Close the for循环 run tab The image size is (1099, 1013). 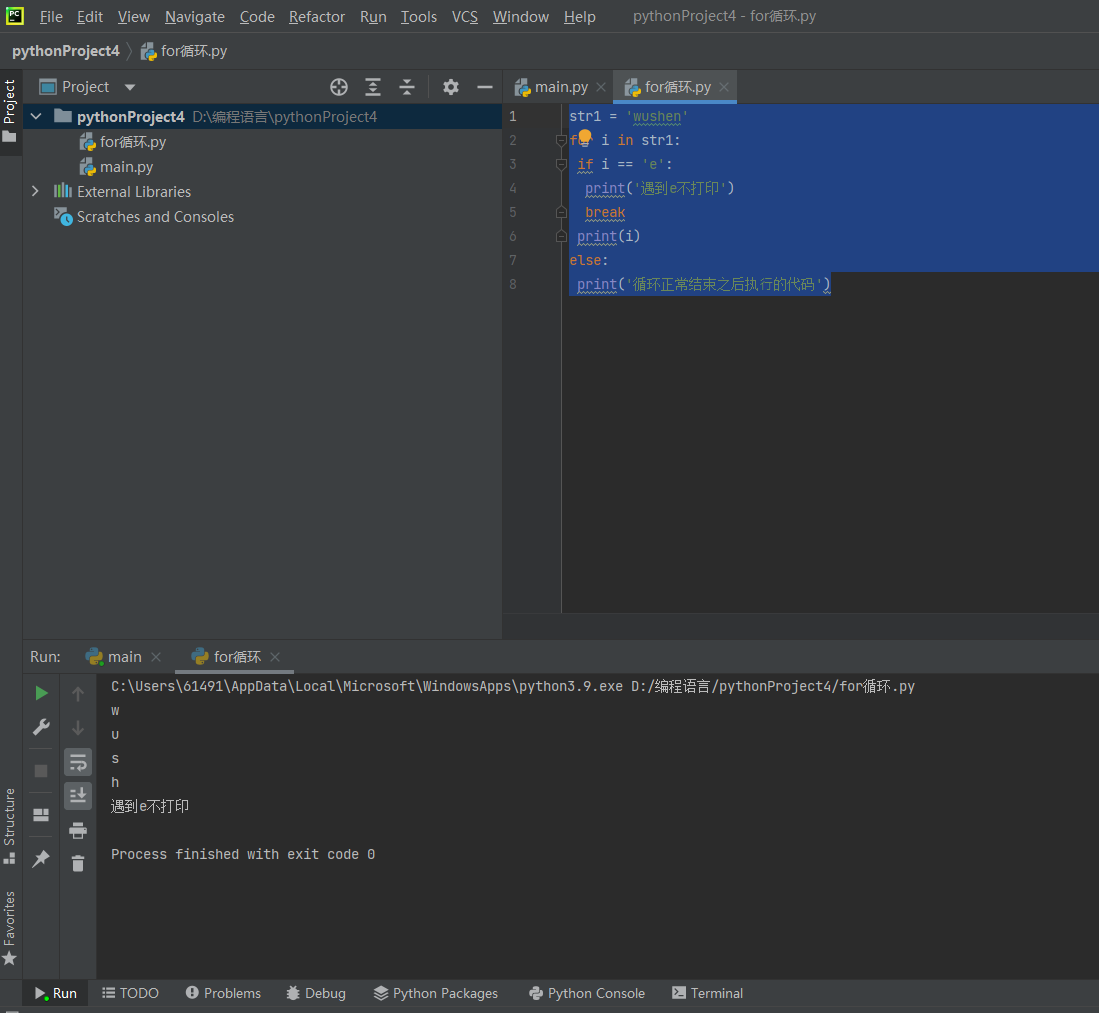[x=275, y=657]
